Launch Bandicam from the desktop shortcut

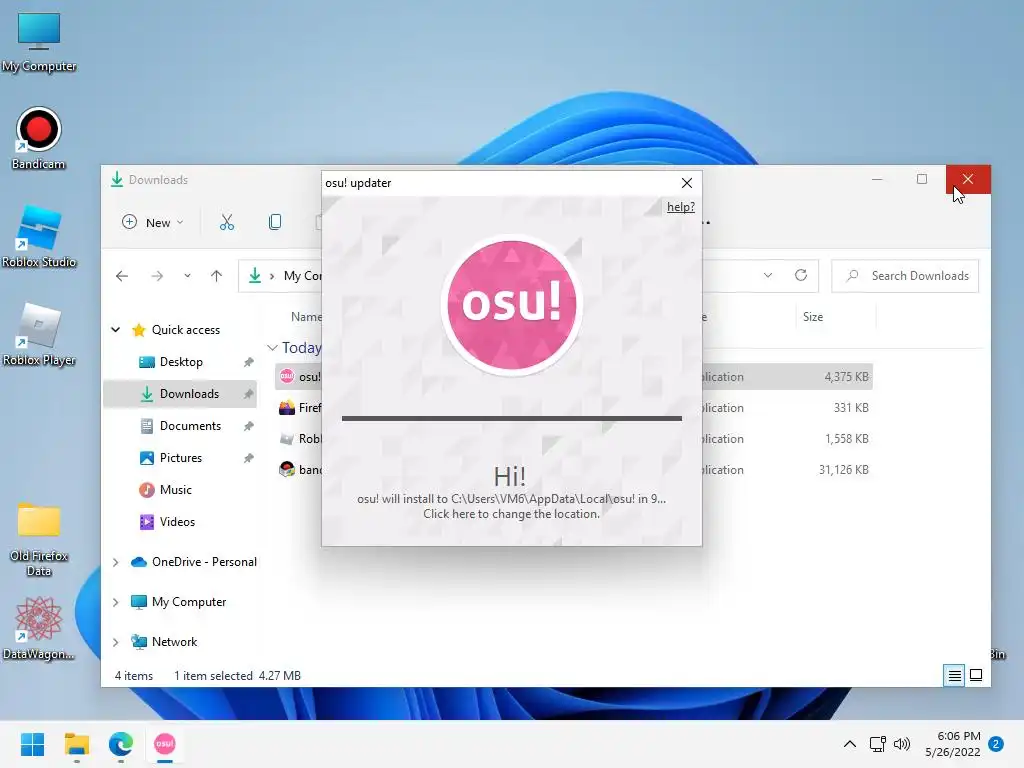pos(39,138)
